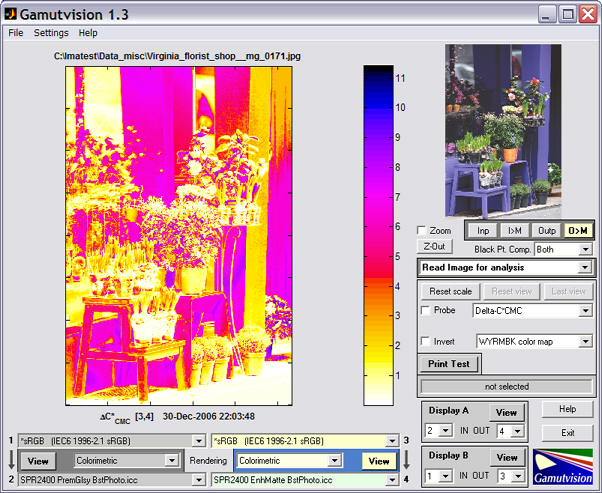Open the Help menu

point(88,33)
